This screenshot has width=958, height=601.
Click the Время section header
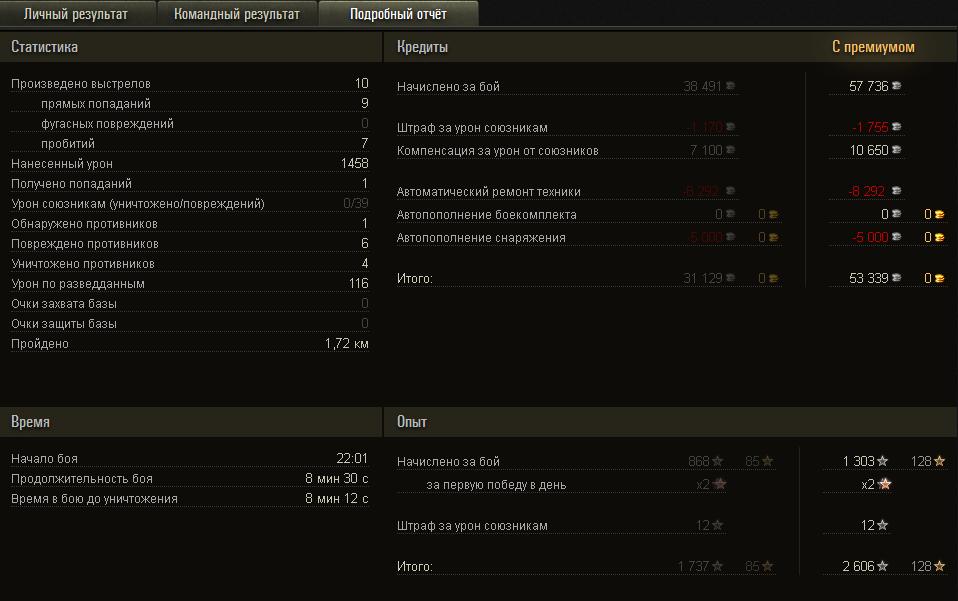(31, 422)
